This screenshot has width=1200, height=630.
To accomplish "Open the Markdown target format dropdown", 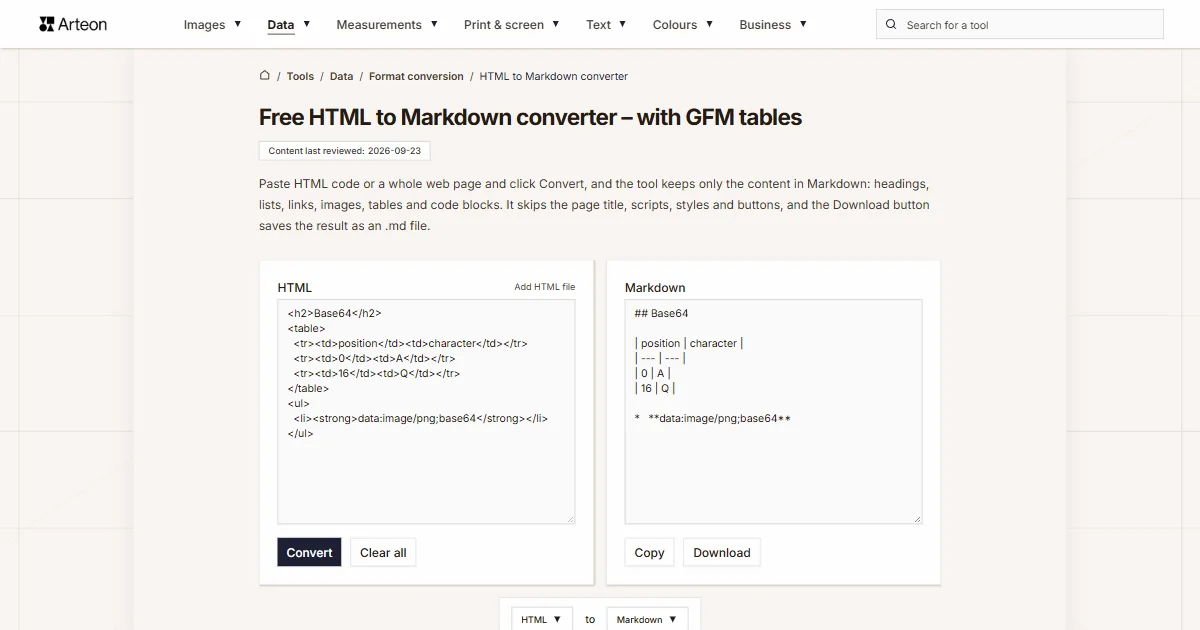I will [647, 619].
